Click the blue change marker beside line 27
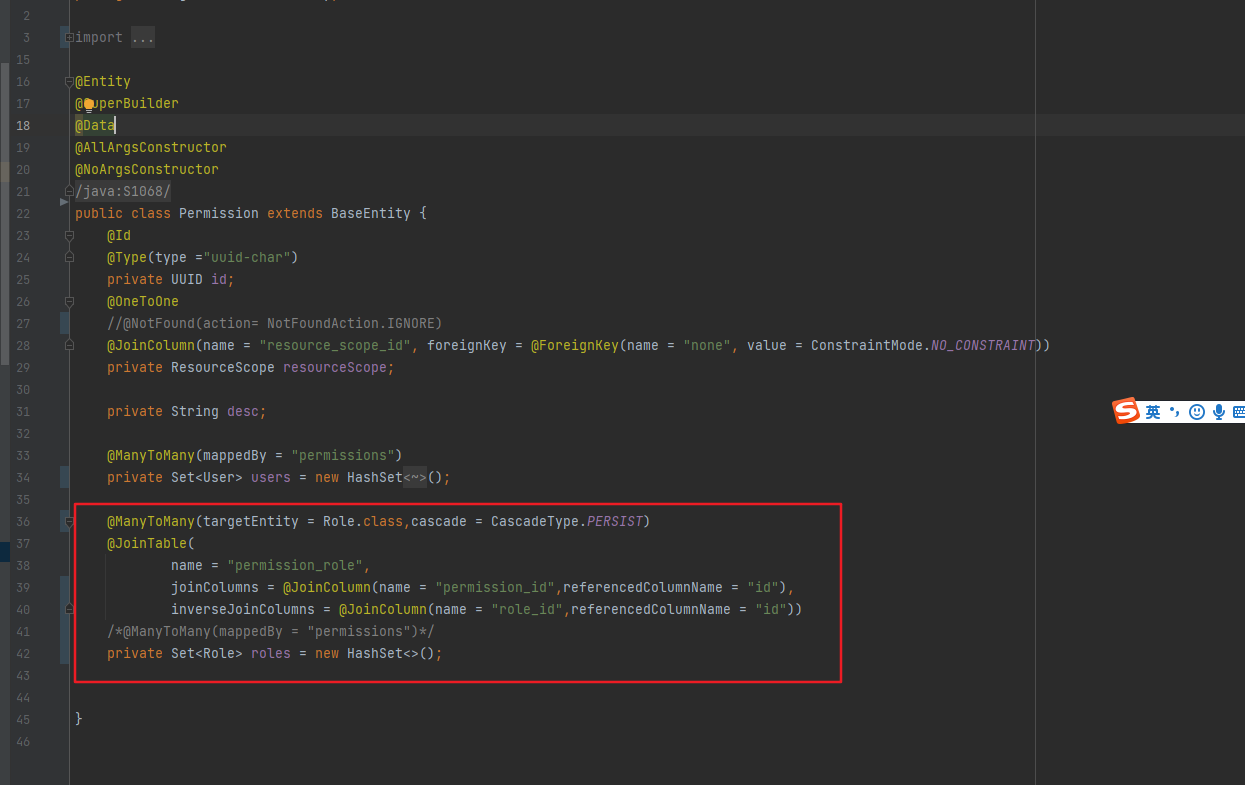The width and height of the screenshot is (1245, 785). pos(64,323)
